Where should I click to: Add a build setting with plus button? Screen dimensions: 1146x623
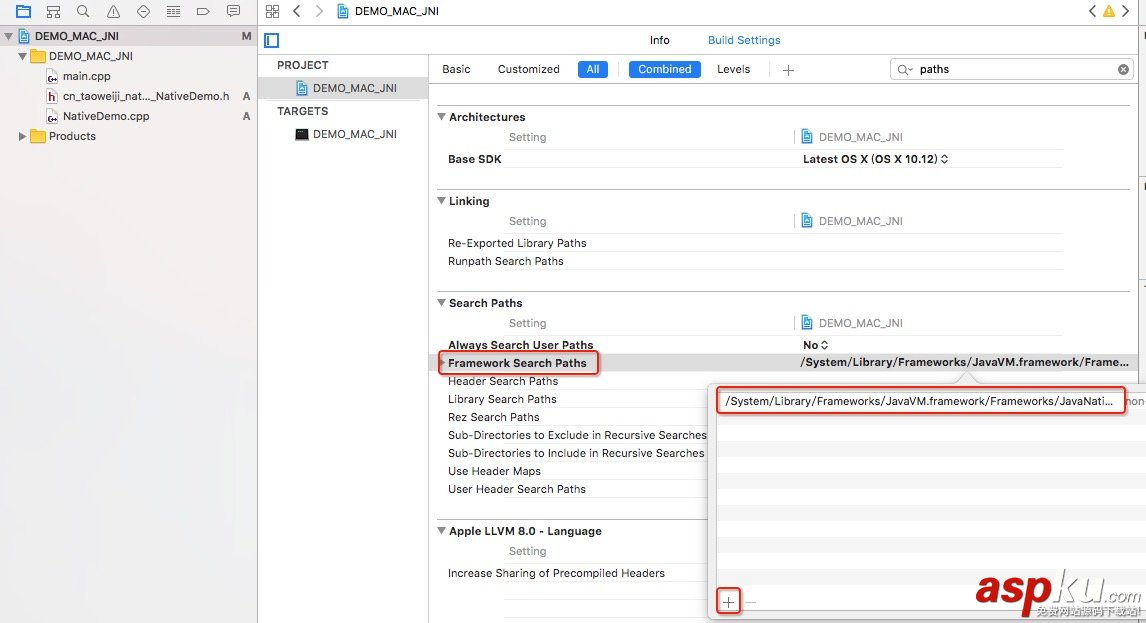point(788,69)
